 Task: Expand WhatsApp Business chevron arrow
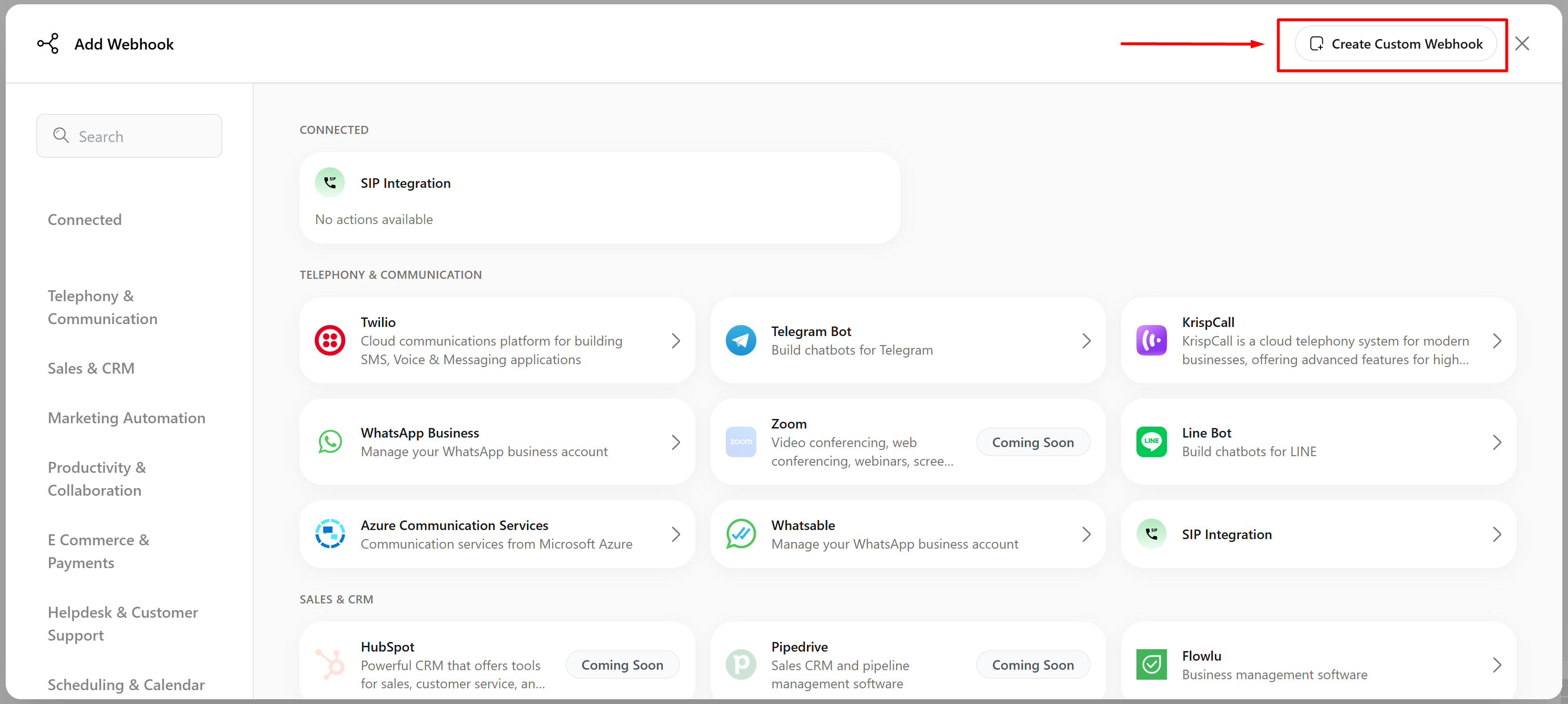(675, 442)
